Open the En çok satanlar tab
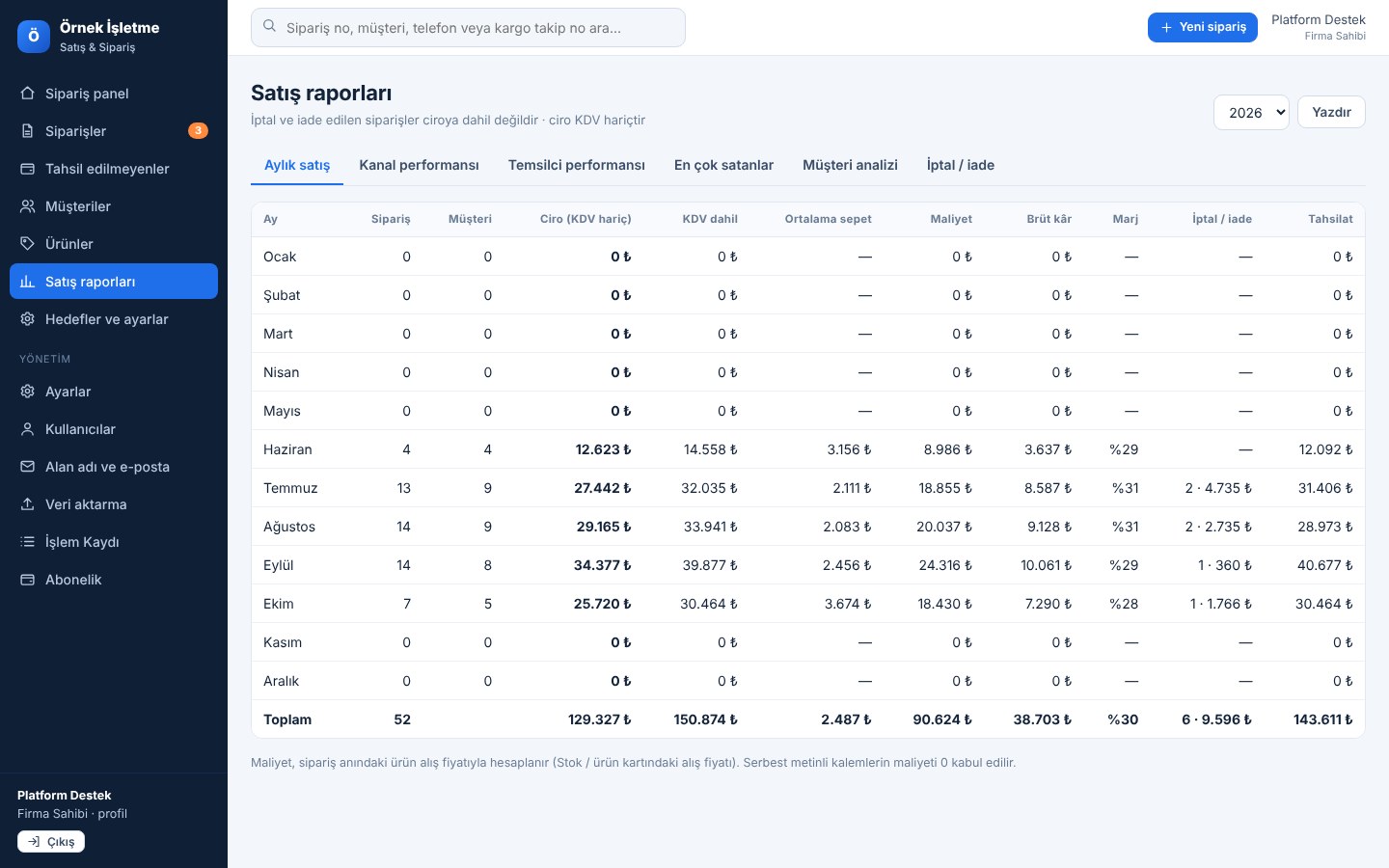 [723, 165]
